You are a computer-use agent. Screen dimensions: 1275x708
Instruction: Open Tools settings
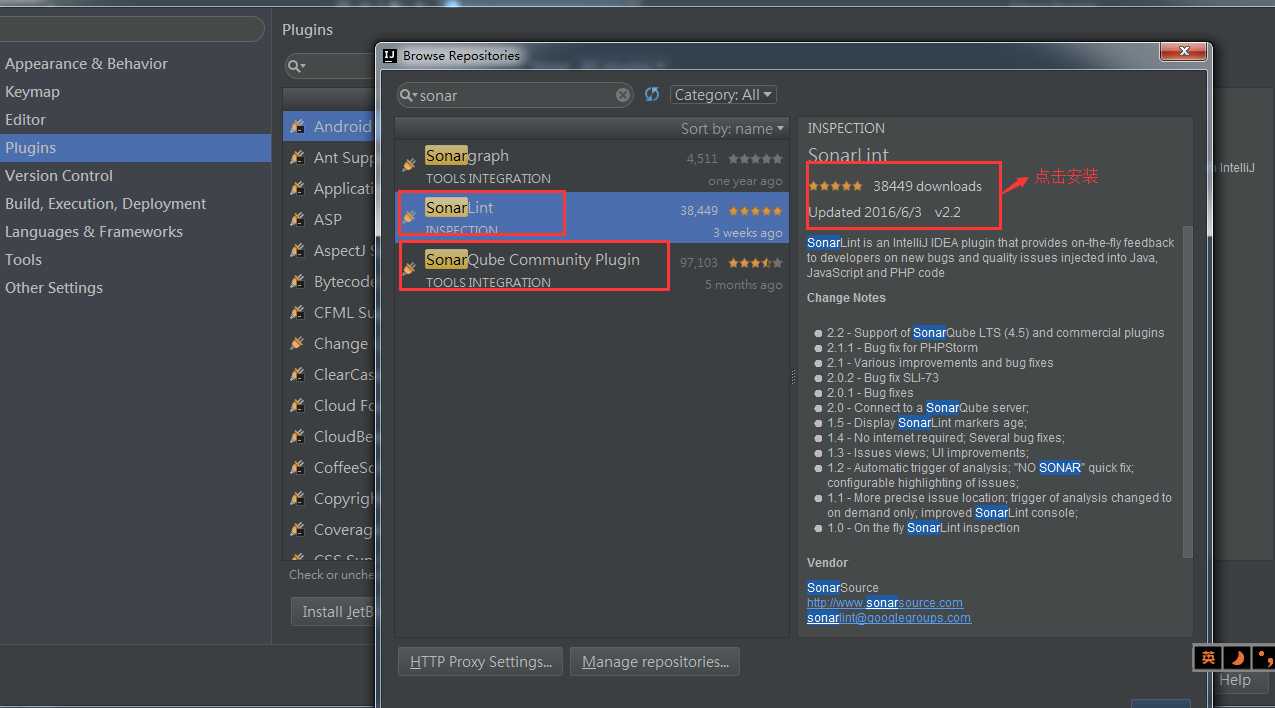coord(23,259)
